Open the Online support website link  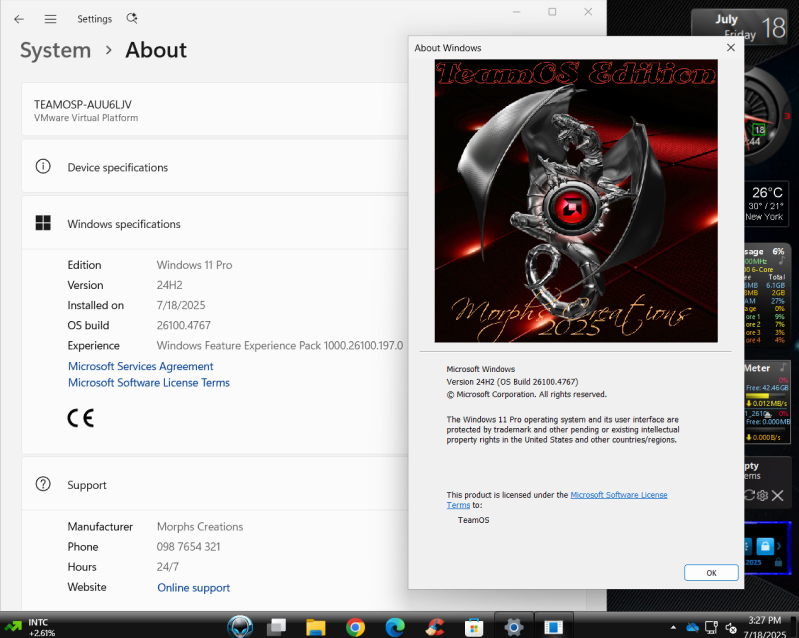(x=193, y=588)
